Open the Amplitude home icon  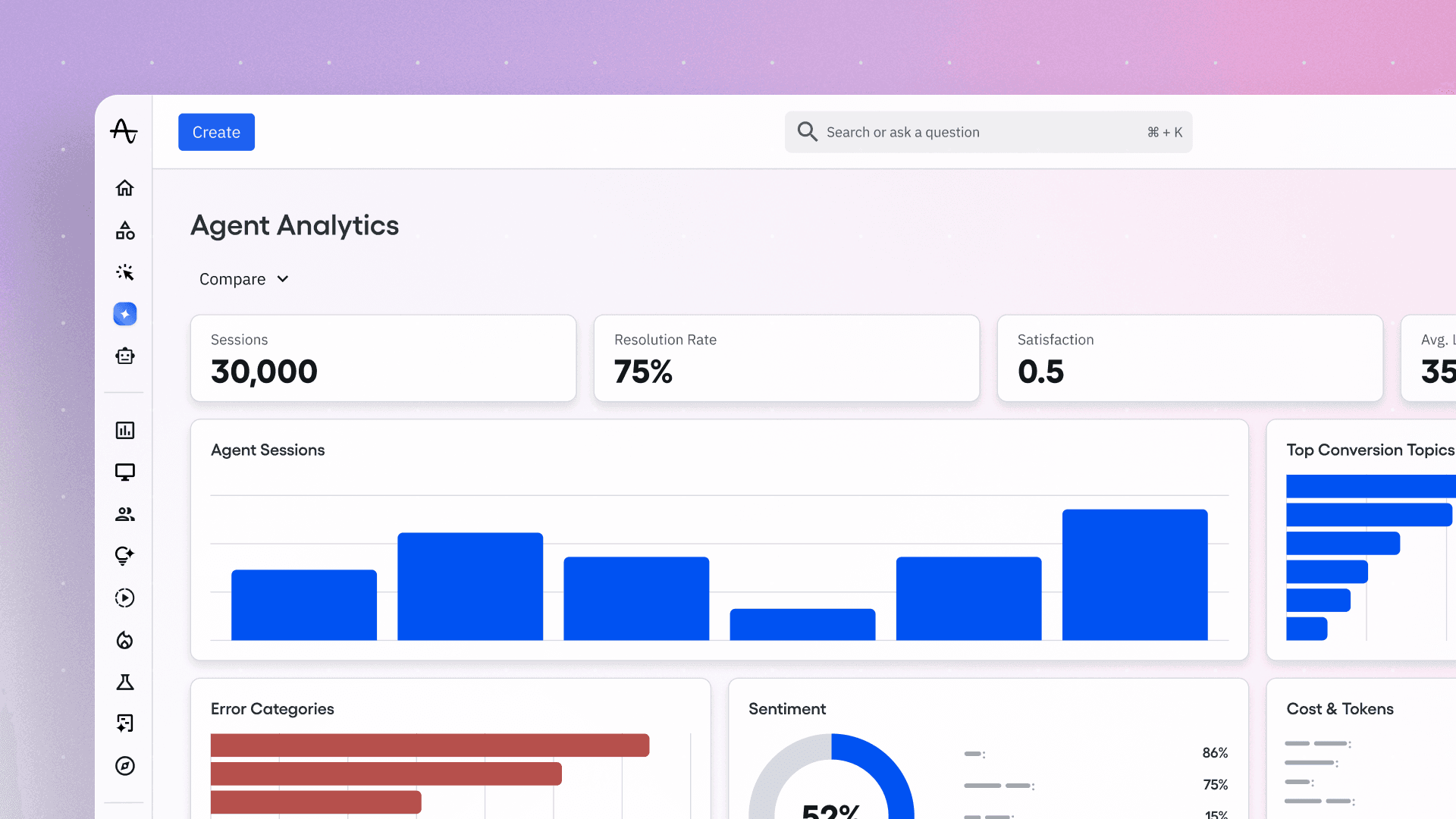tap(124, 188)
